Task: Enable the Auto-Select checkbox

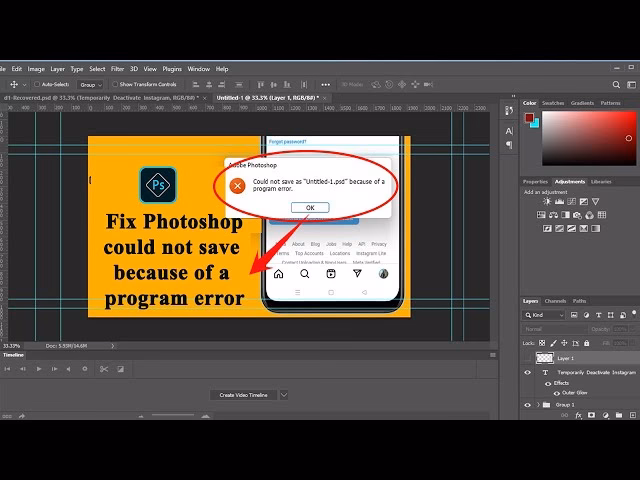Action: click(x=37, y=84)
